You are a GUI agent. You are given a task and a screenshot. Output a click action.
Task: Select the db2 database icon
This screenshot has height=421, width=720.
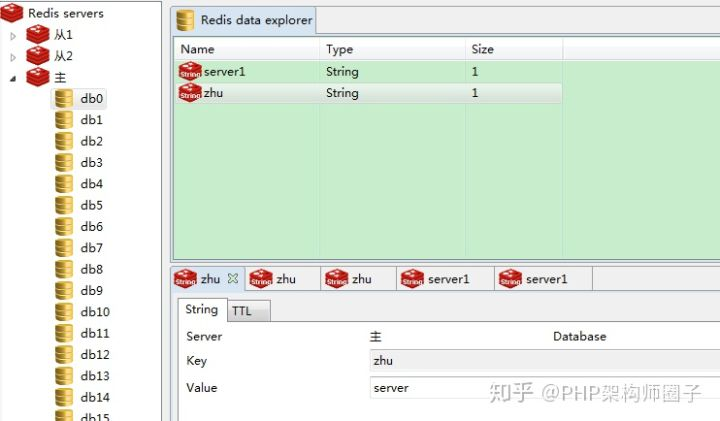(64, 141)
